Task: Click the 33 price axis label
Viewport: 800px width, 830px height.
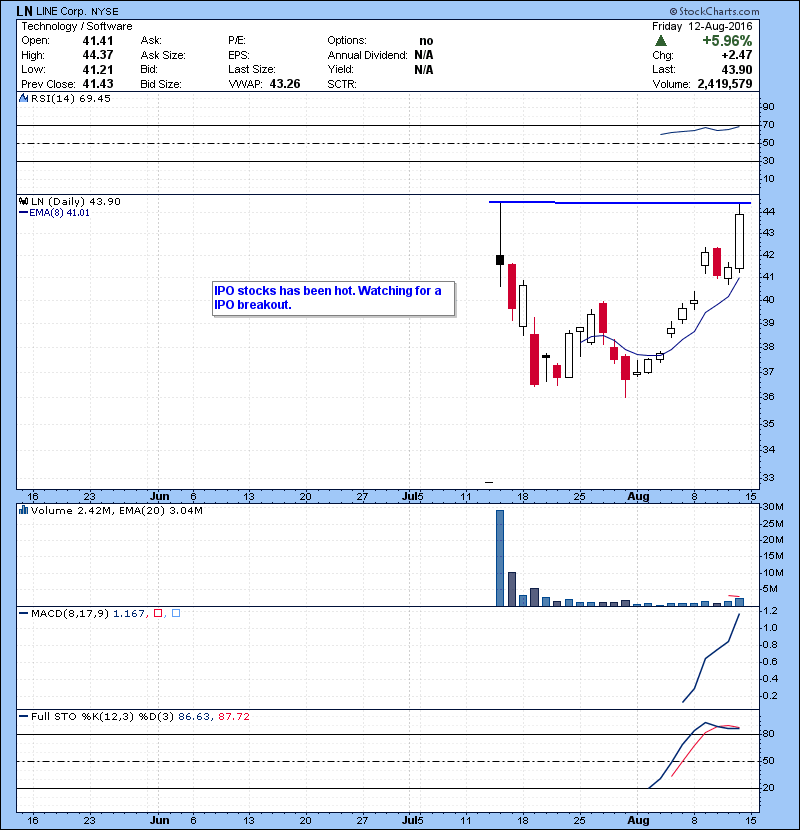Action: (x=769, y=478)
